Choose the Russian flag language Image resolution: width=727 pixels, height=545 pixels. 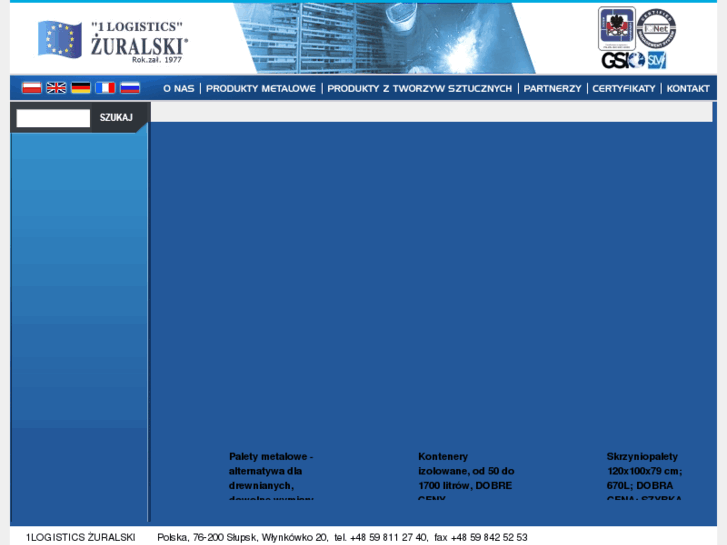pyautogui.click(x=130, y=88)
